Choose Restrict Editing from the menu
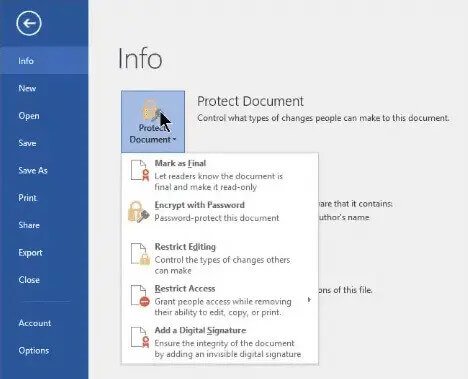Screen dimensions: 468x379 pyautogui.click(x=220, y=258)
